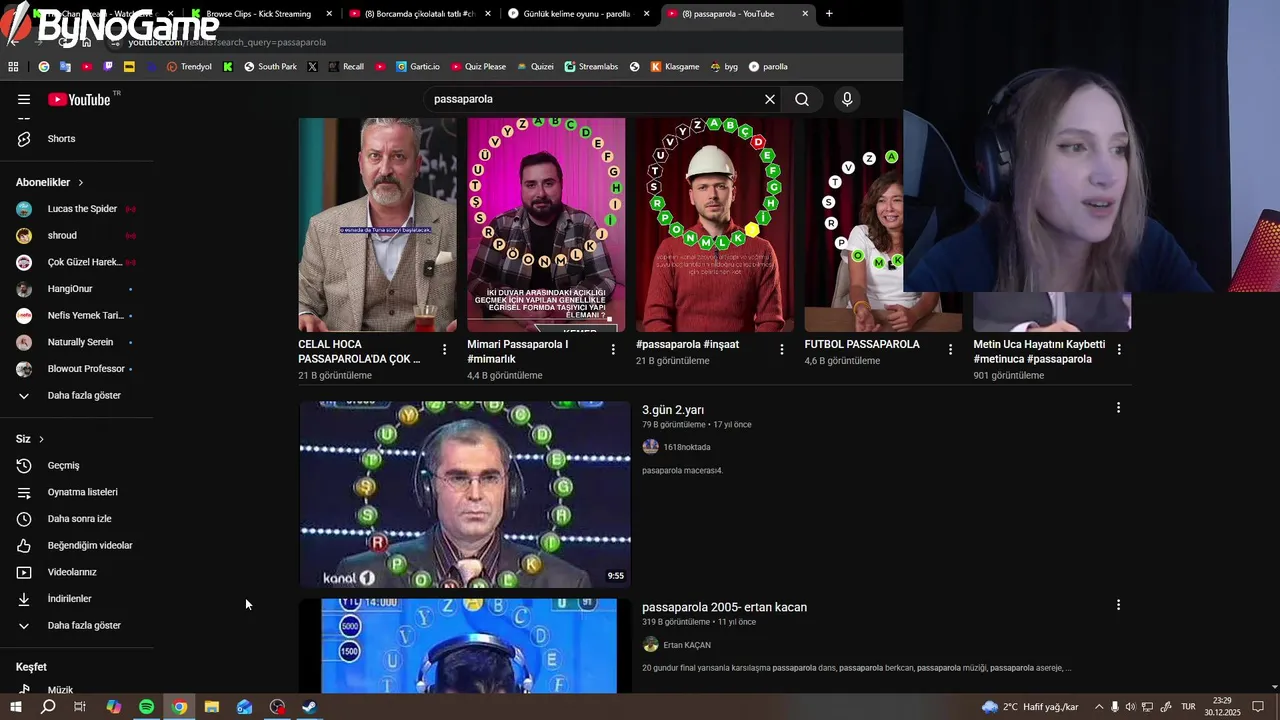Click the browser address bar URL

click(227, 42)
